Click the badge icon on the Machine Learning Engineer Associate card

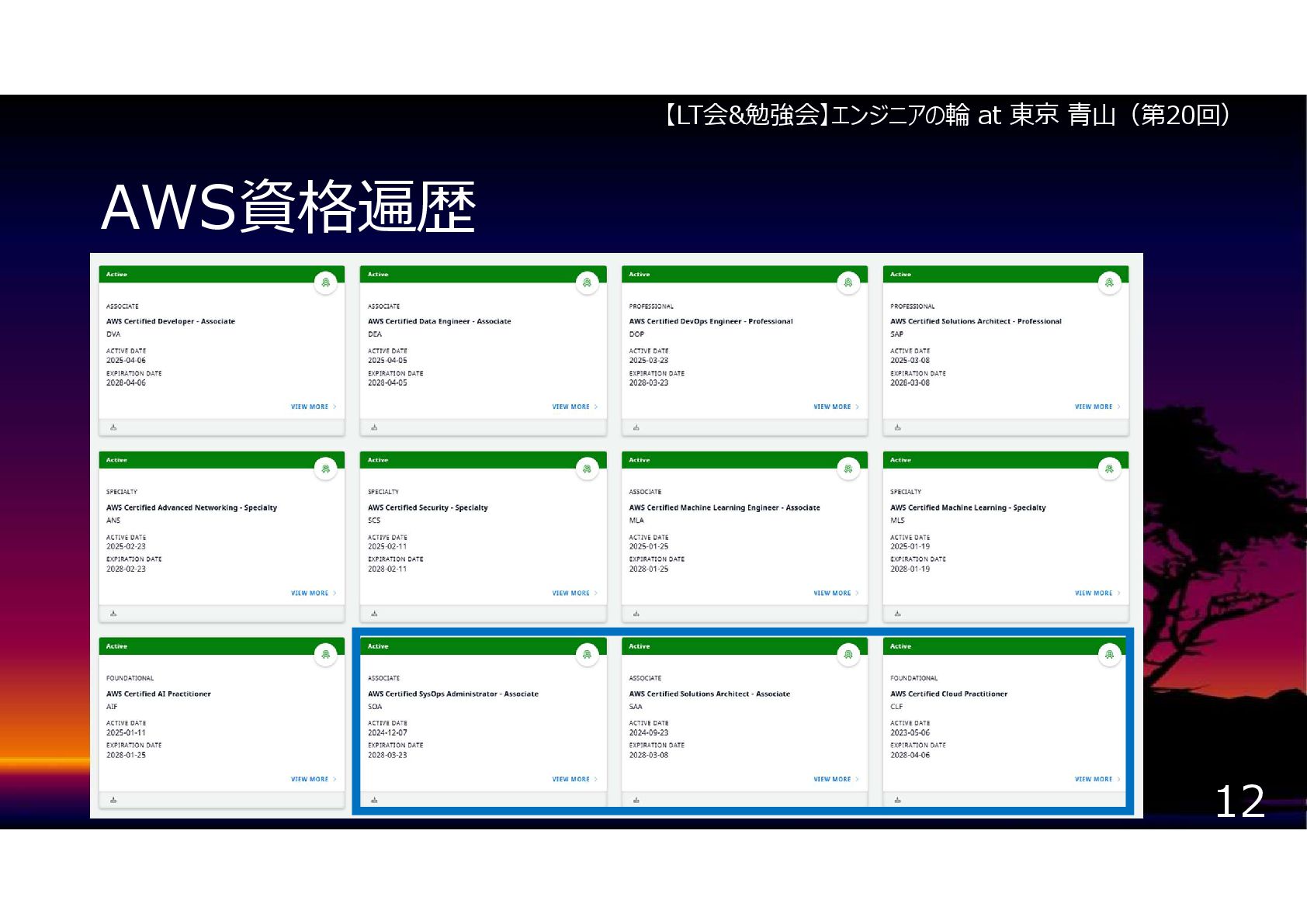pyautogui.click(x=848, y=469)
